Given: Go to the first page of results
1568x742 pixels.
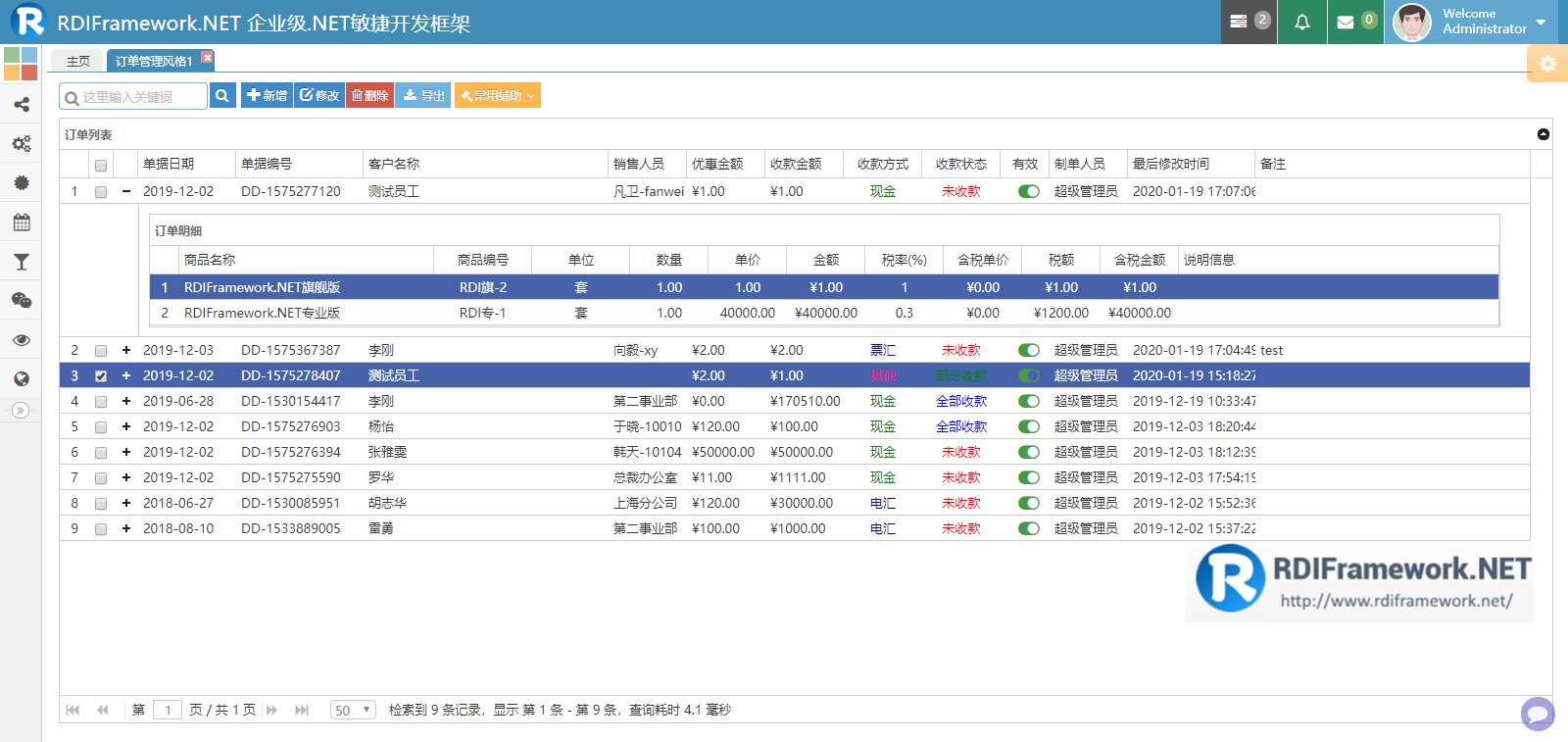Looking at the screenshot, I should [x=73, y=710].
